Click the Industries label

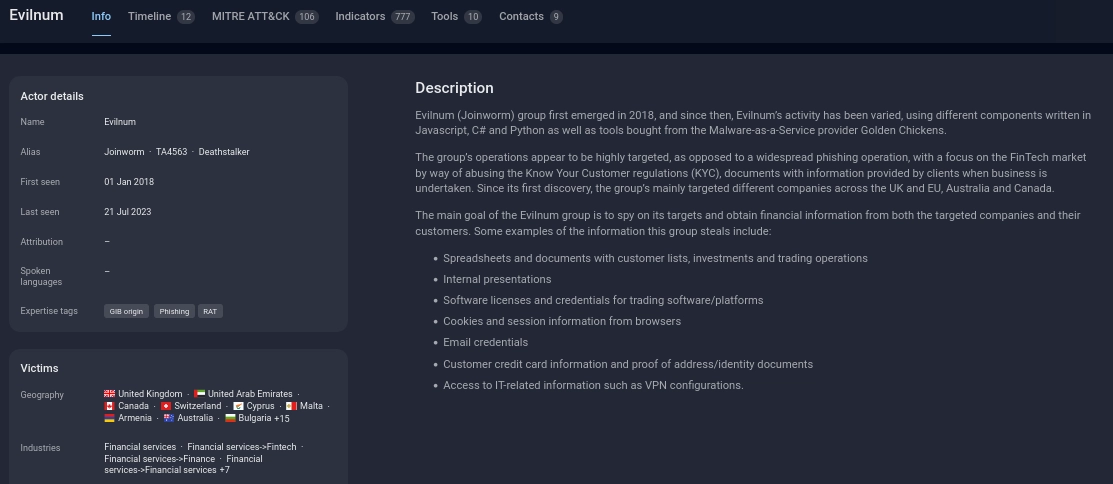coord(40,448)
